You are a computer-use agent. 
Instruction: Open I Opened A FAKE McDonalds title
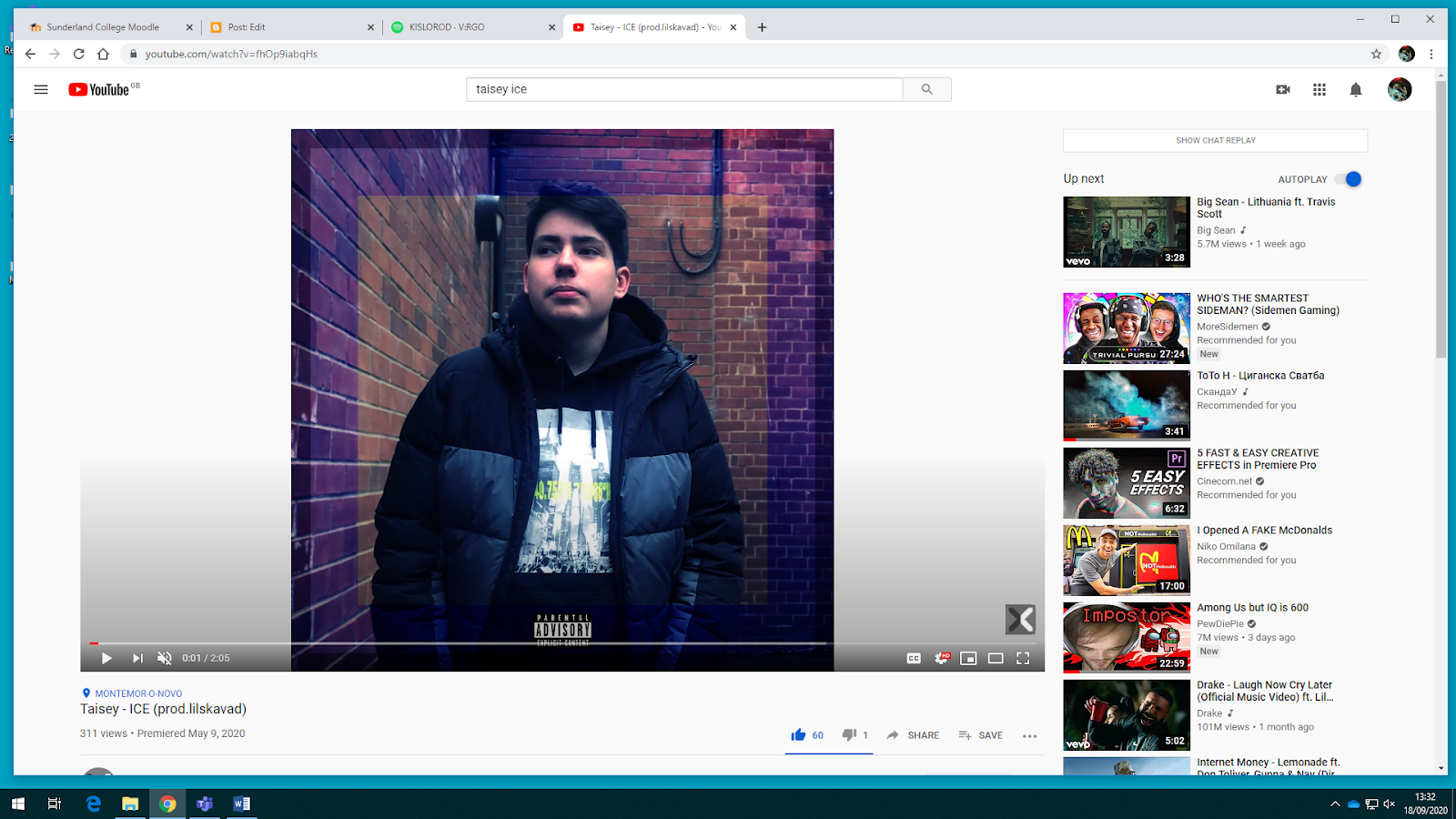(1264, 531)
